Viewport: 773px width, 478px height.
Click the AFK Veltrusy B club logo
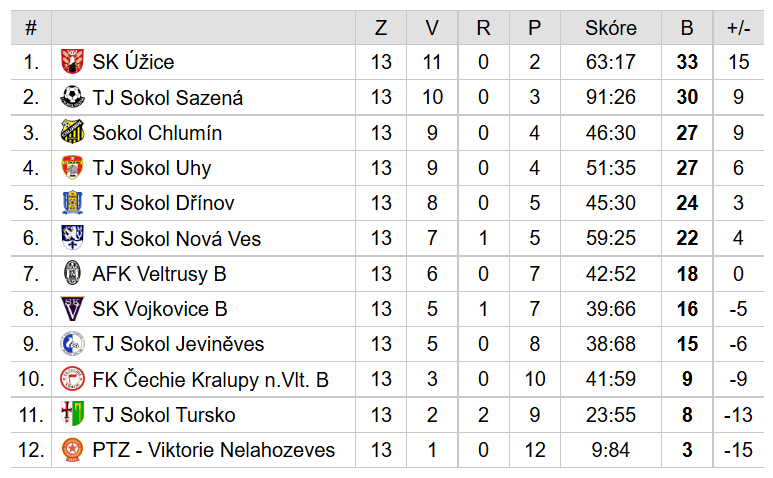(72, 273)
